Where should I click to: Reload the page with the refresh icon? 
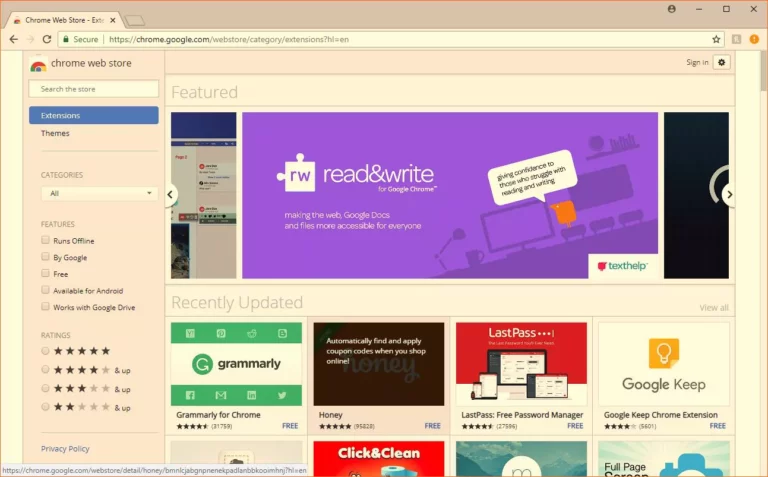point(47,39)
